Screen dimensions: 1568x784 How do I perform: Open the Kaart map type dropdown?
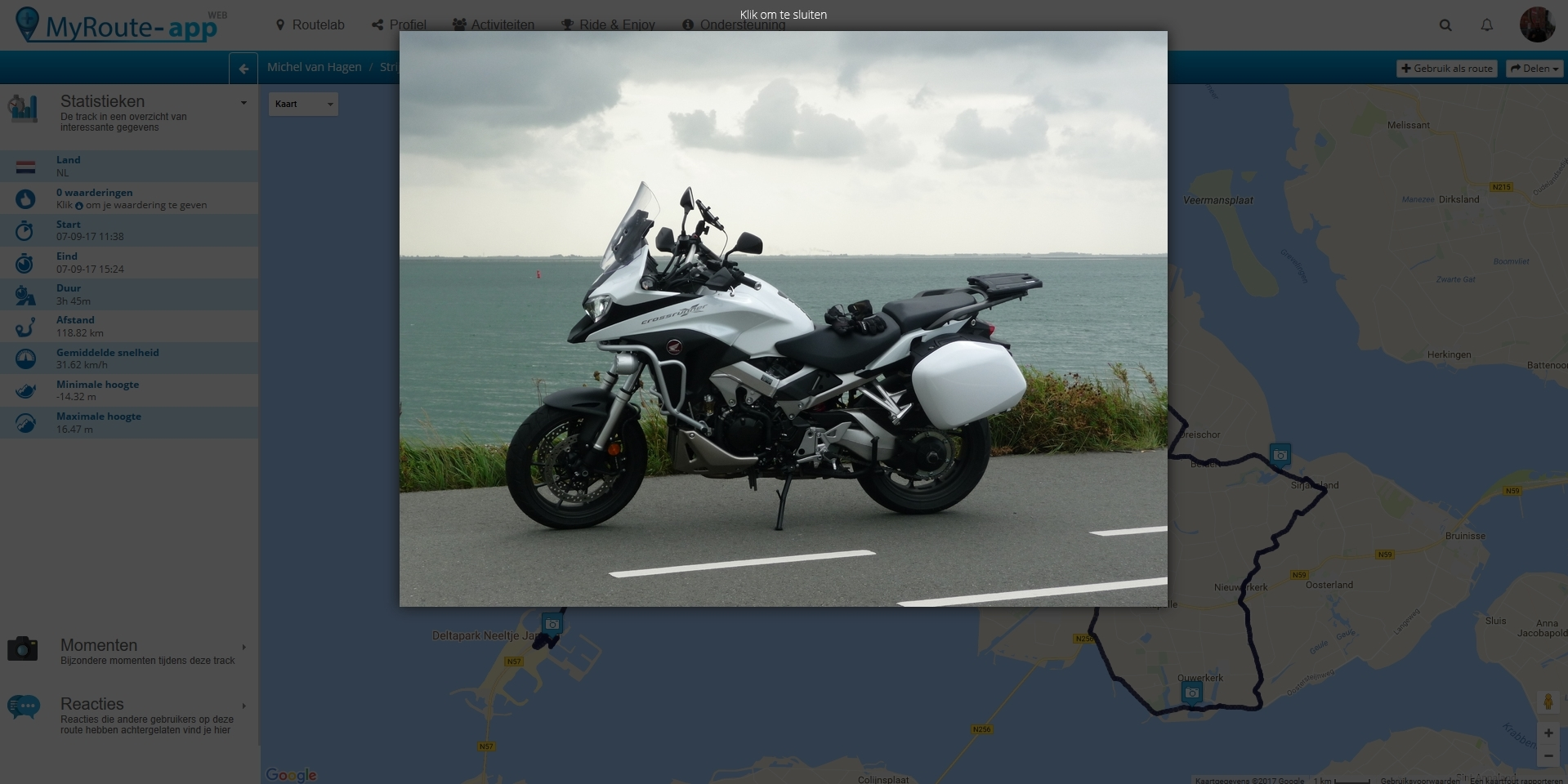[303, 104]
